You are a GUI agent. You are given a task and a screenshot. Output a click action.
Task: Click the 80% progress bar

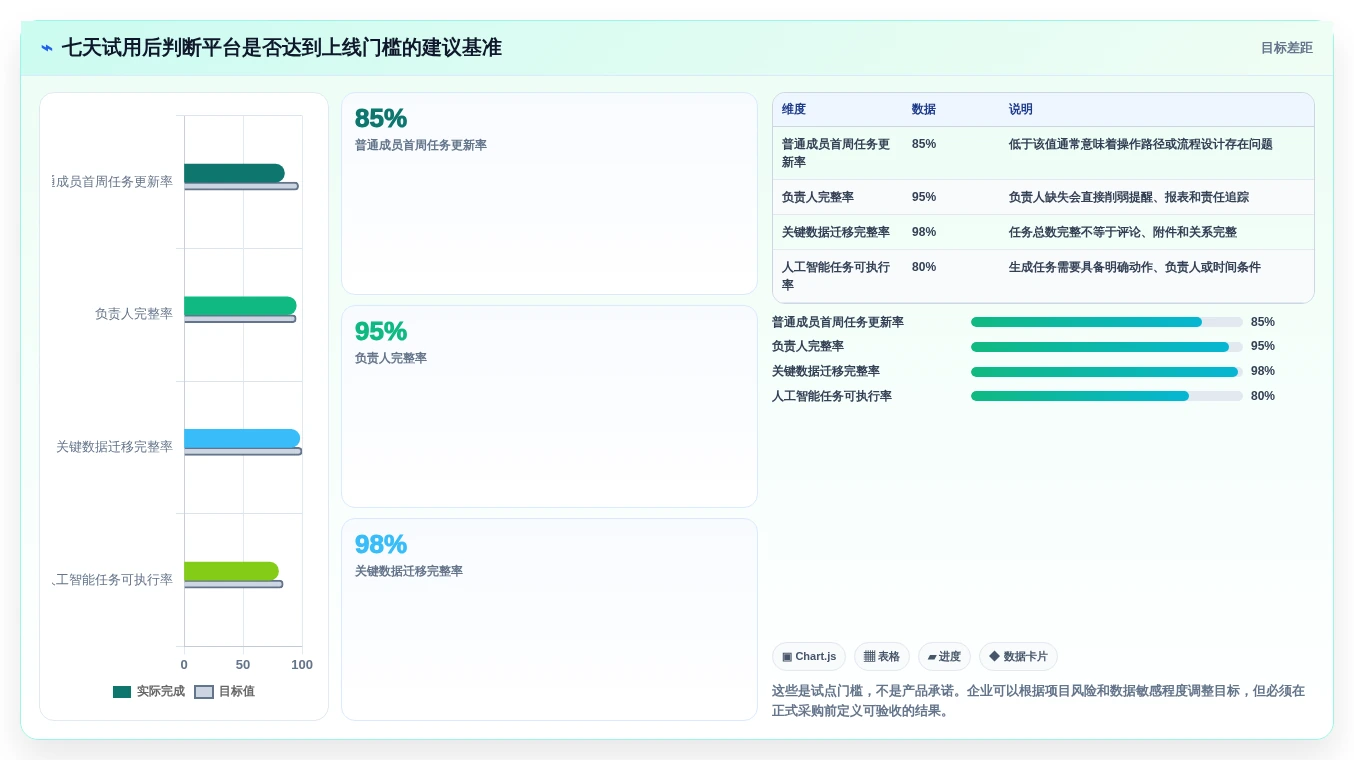point(1107,396)
